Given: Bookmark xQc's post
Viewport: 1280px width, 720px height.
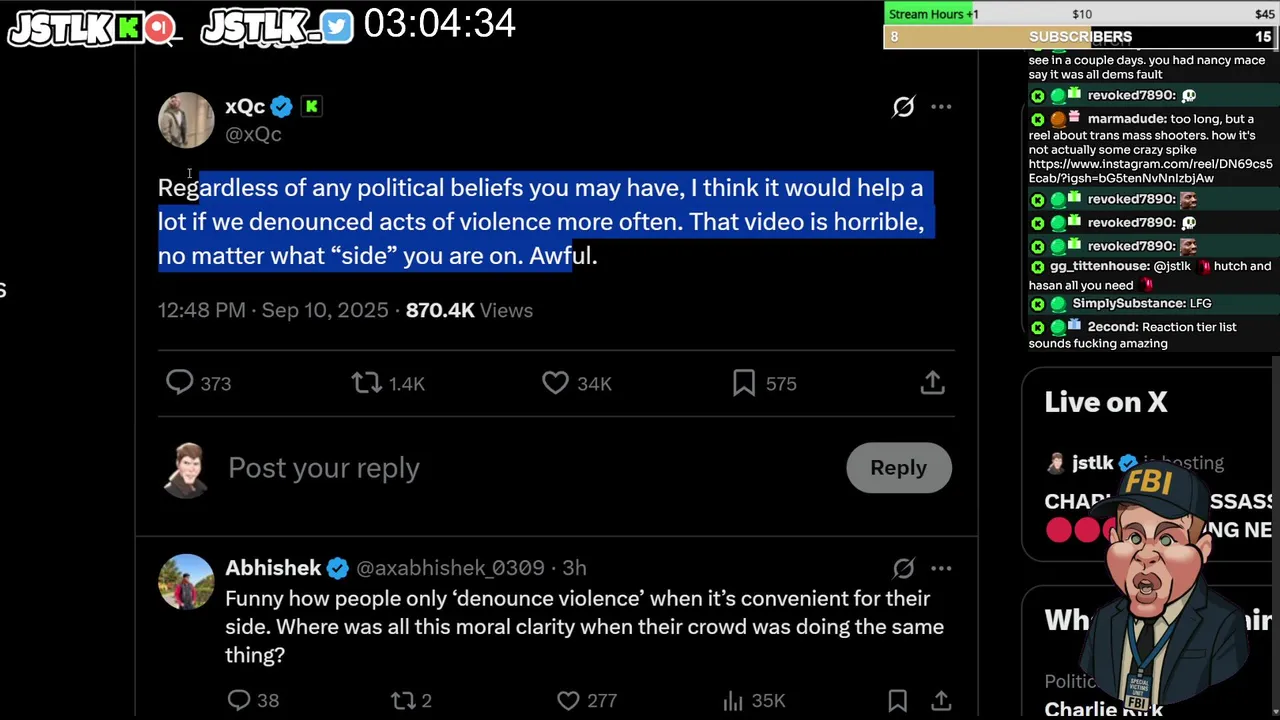Looking at the screenshot, I should pos(744,383).
